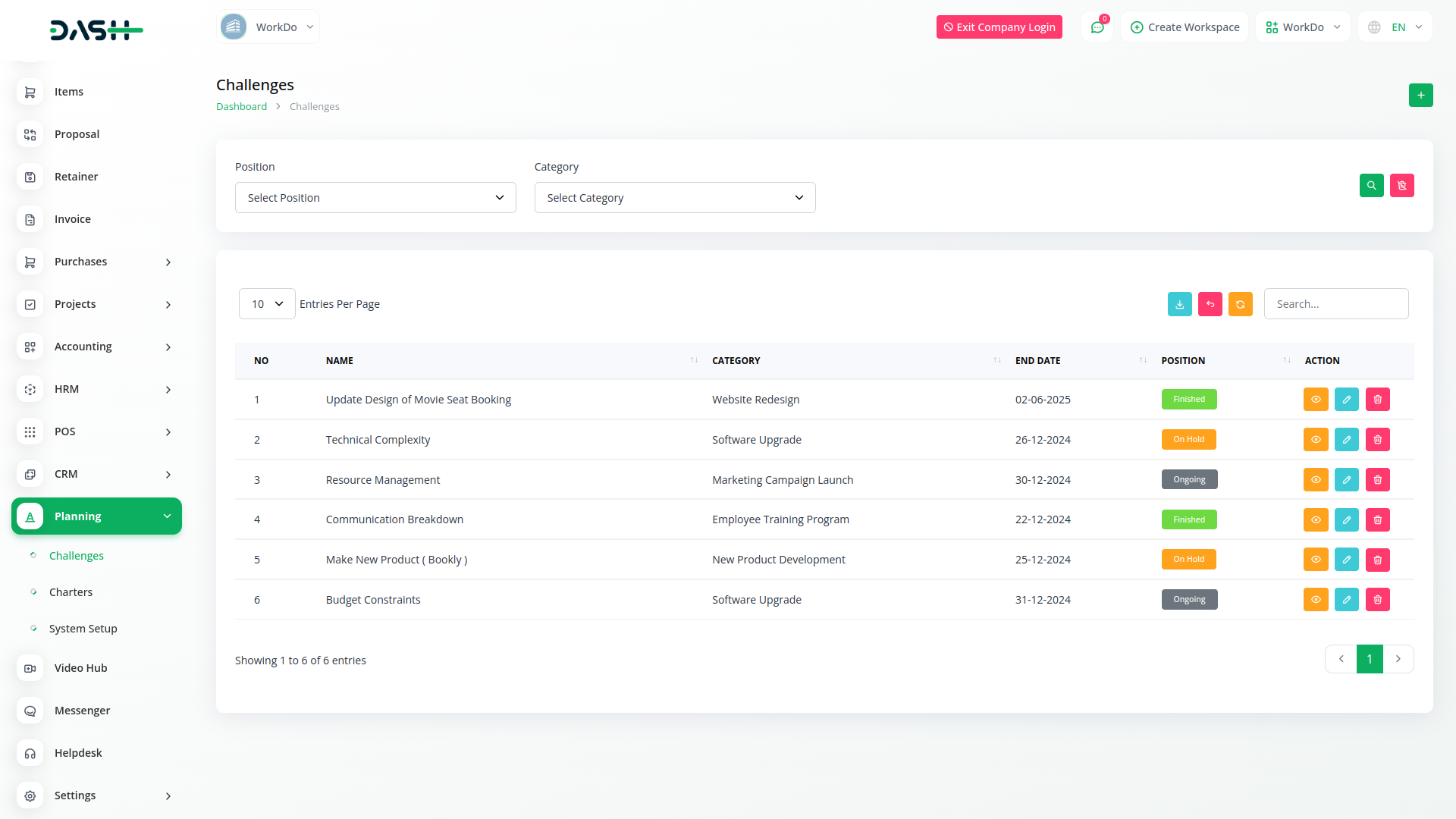The width and height of the screenshot is (1456, 819).
Task: View Update Design of Movie Seat Booking
Action: pos(1316,400)
